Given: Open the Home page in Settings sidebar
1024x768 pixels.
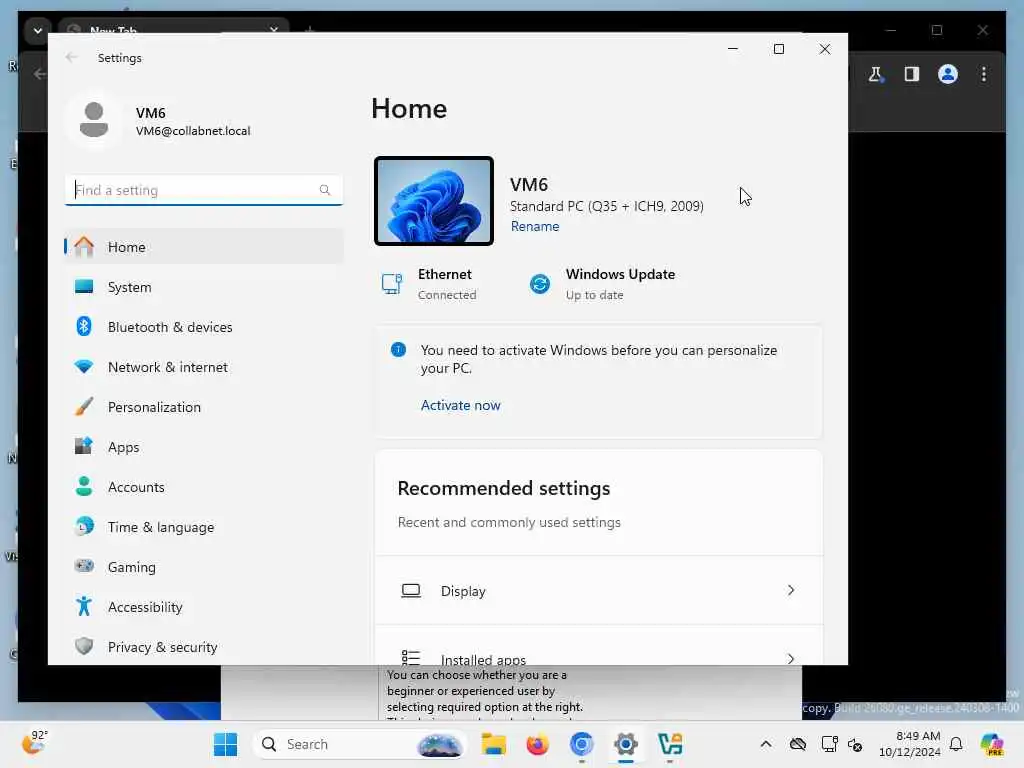Looking at the screenshot, I should click(x=204, y=247).
